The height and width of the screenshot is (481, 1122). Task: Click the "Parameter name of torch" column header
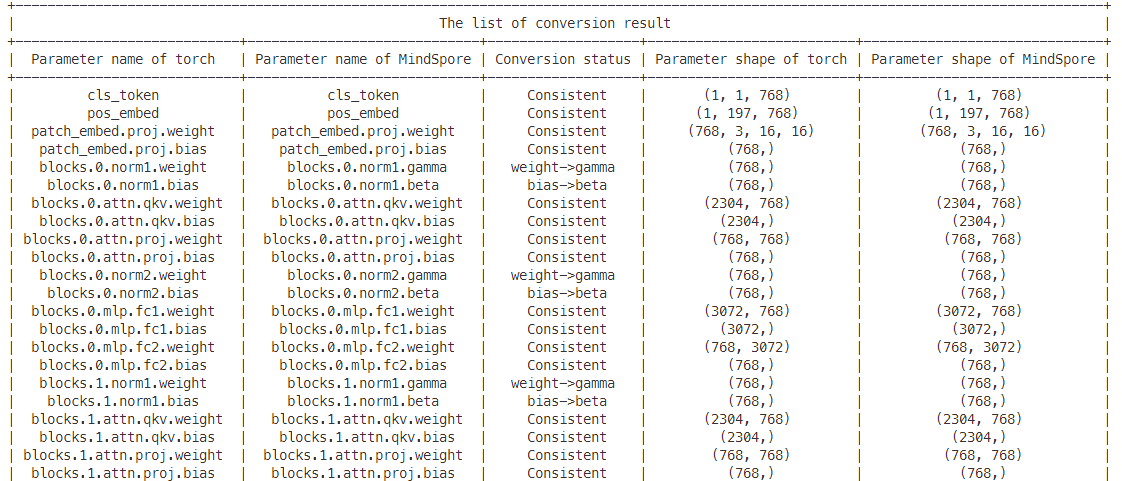click(x=123, y=59)
